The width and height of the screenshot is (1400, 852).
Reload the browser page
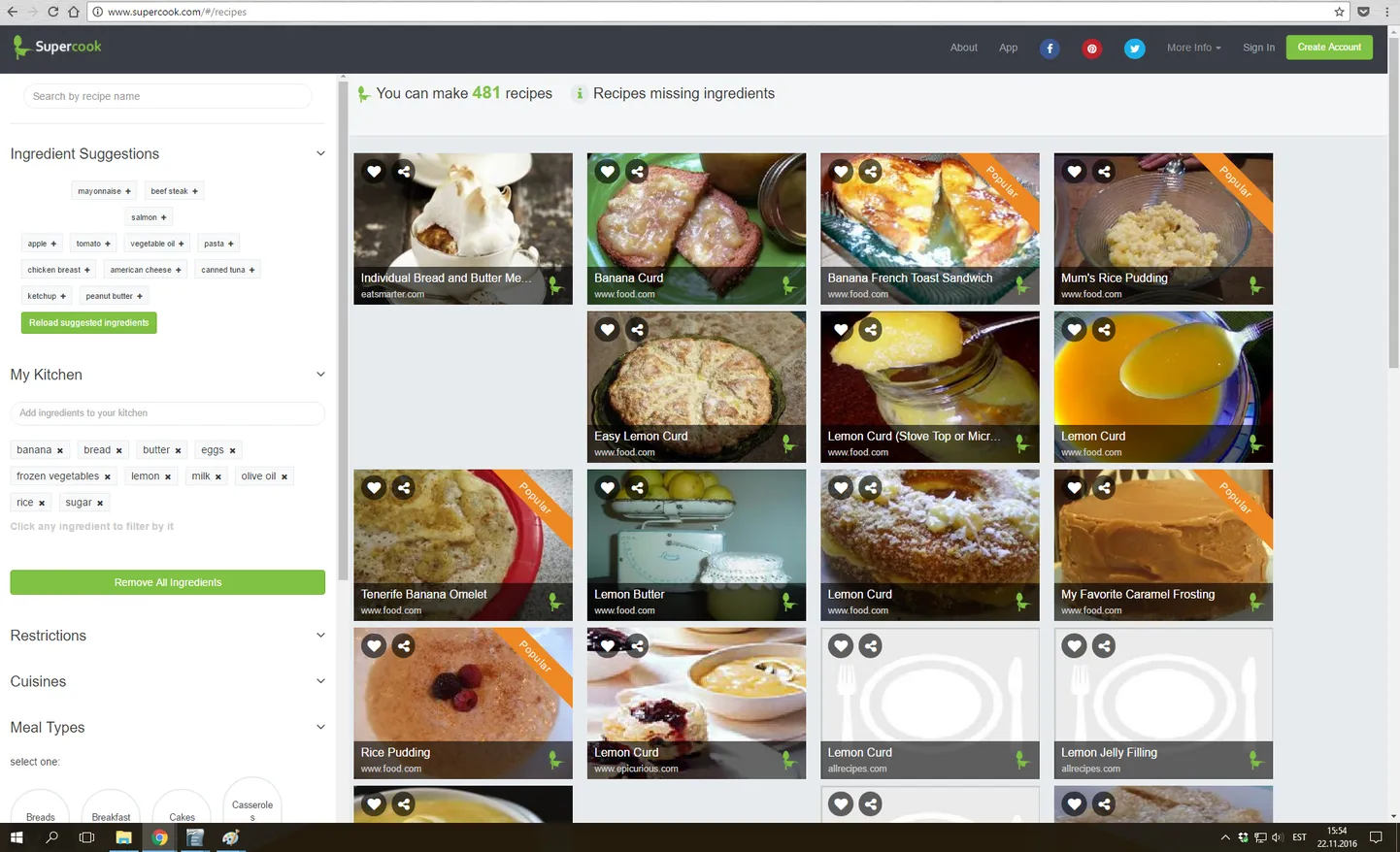tap(52, 12)
